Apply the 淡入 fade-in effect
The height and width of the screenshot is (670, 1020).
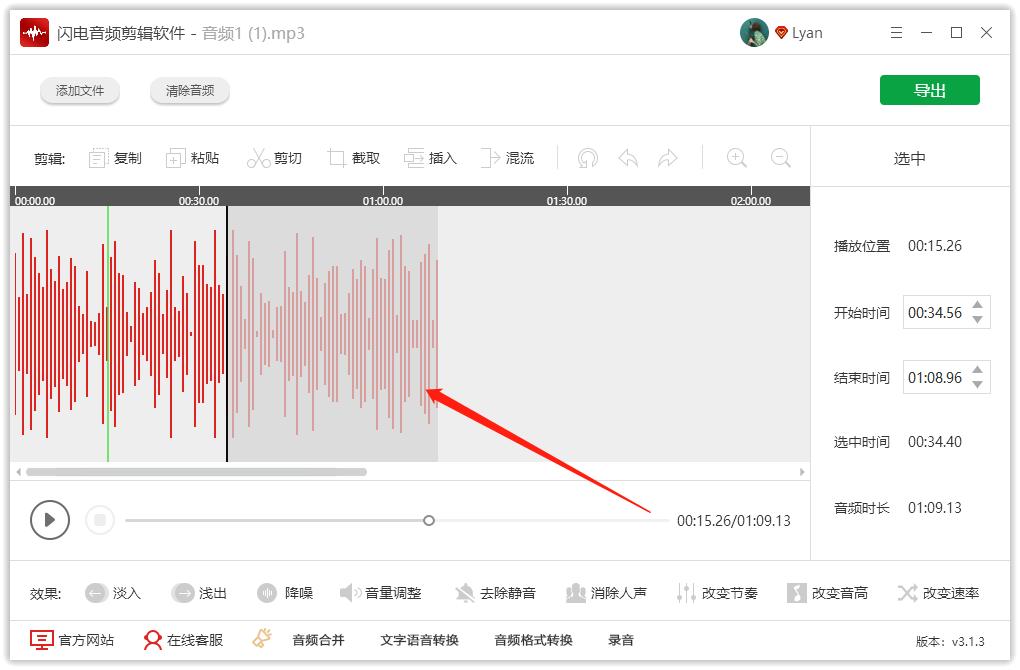(x=113, y=592)
